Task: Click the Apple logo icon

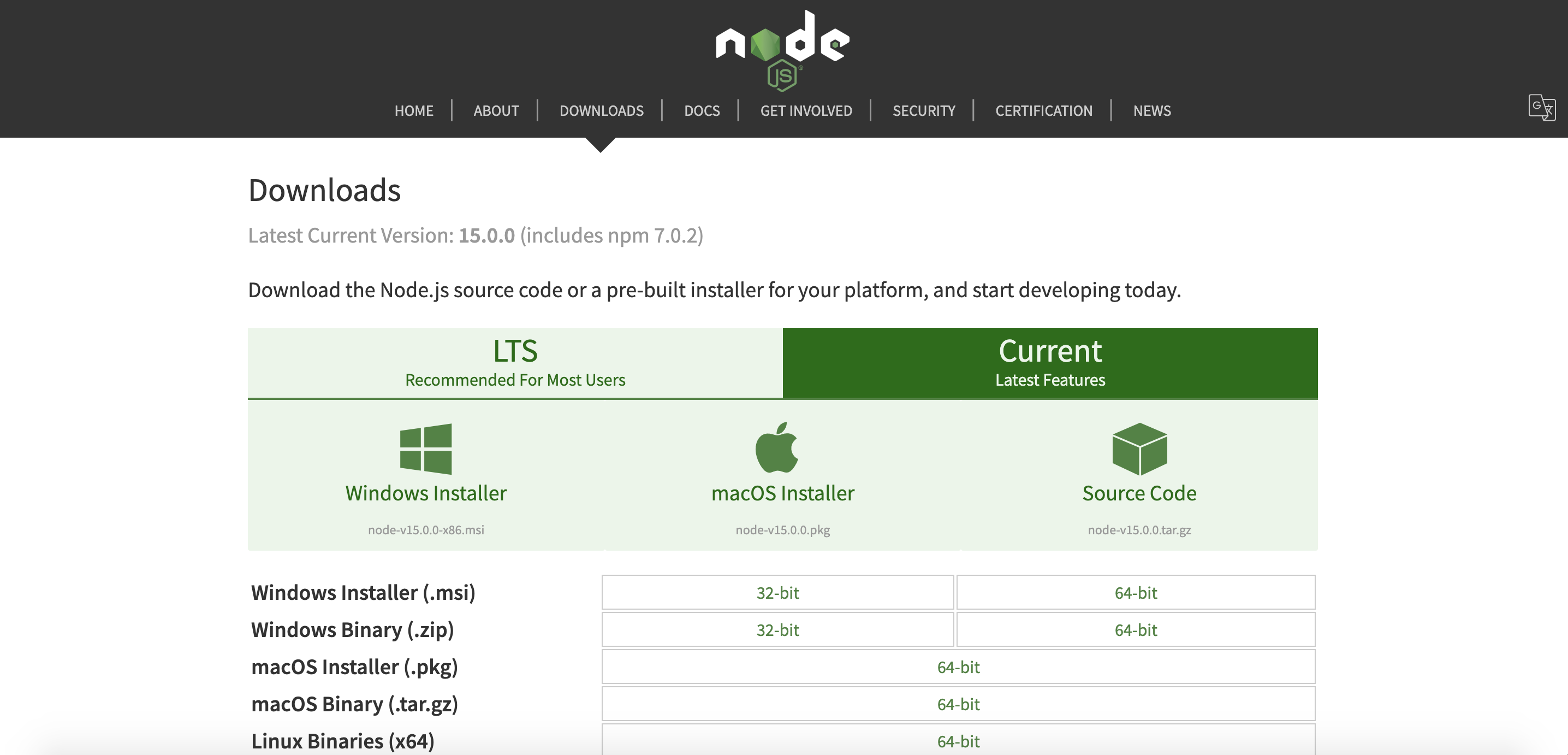Action: point(777,447)
